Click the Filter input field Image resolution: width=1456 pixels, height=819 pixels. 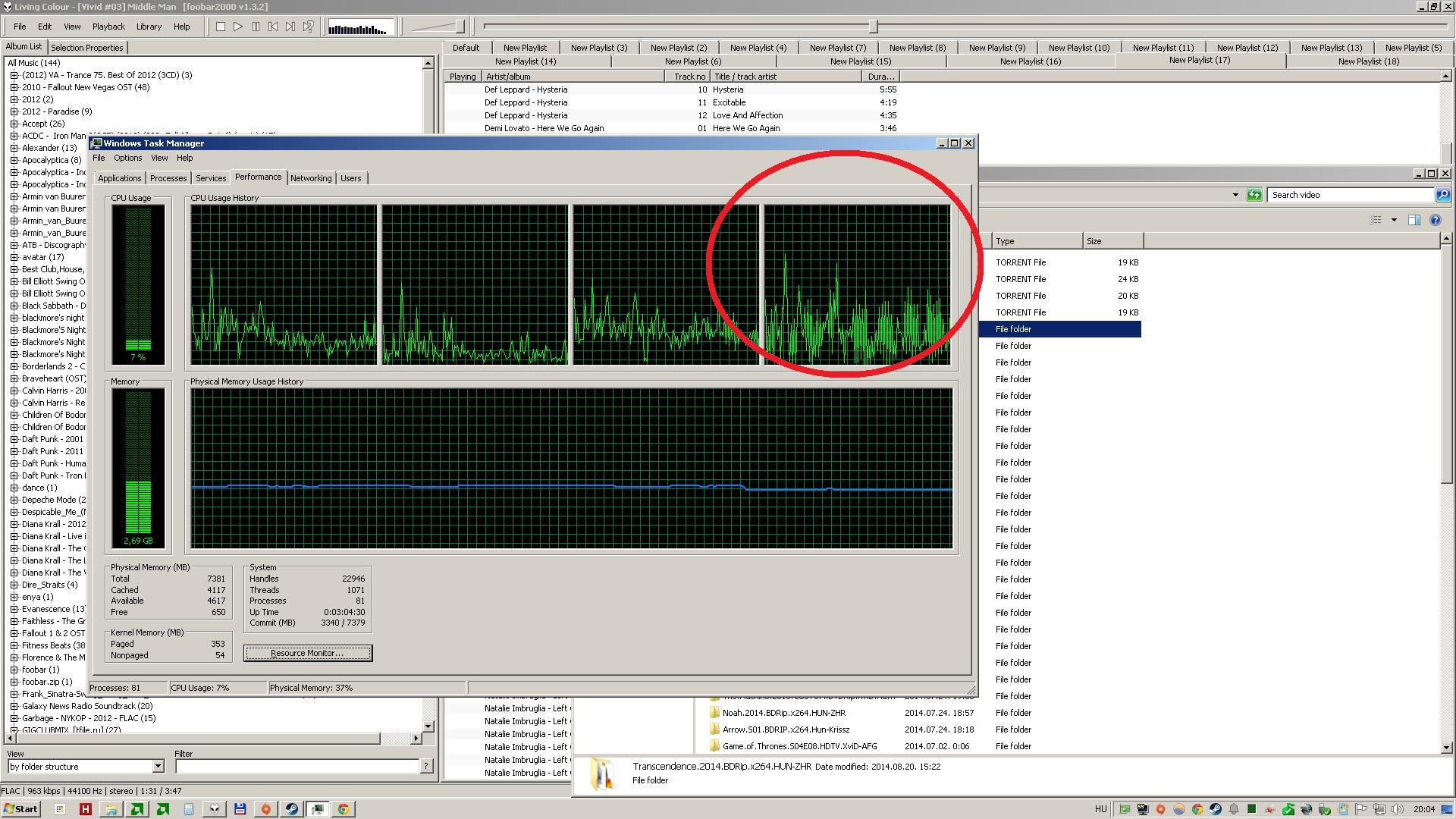click(297, 767)
